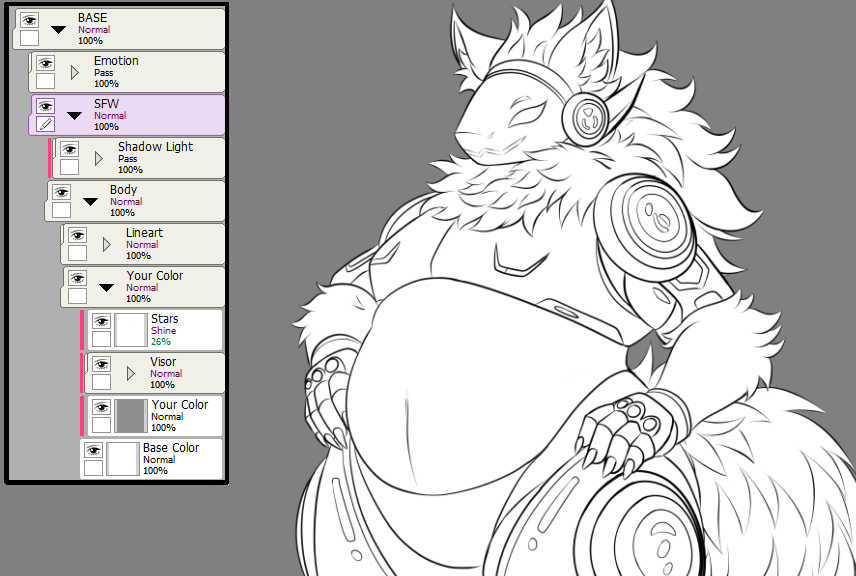The height and width of the screenshot is (576, 856).
Task: Hide the Shadow Light folder
Action: (x=69, y=150)
